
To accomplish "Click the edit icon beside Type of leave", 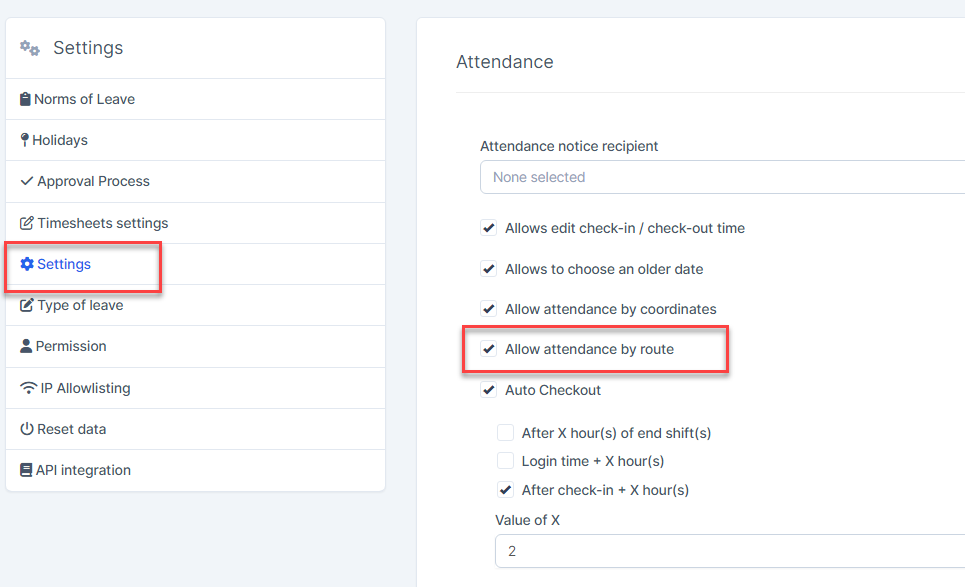I will [x=27, y=305].
